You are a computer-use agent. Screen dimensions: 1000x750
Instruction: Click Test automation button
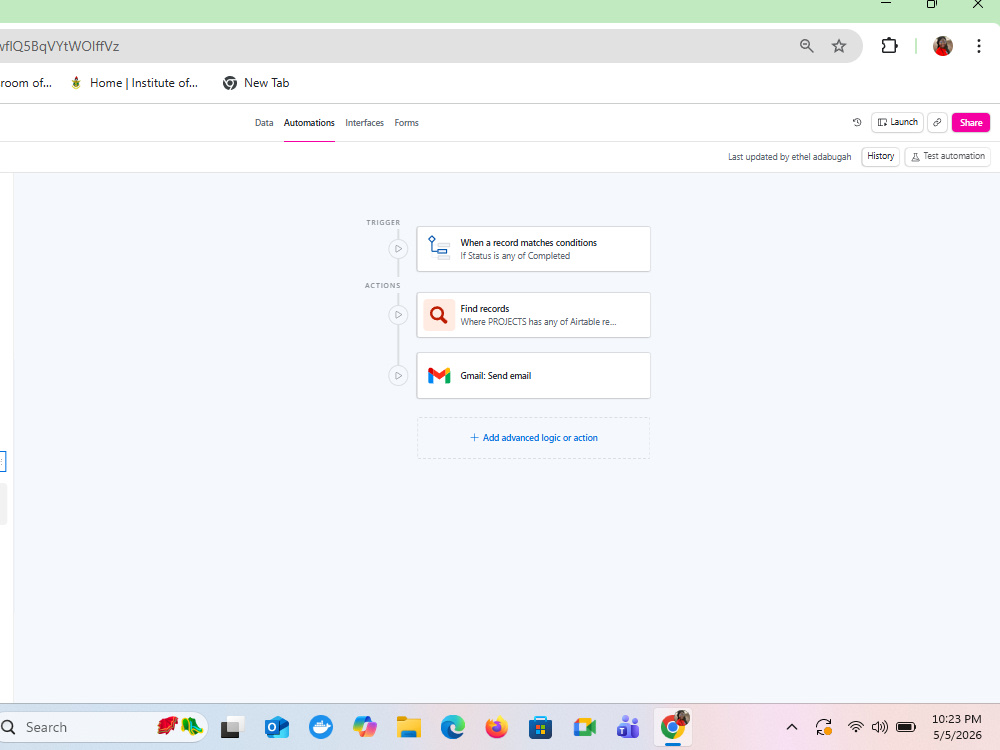click(x=947, y=156)
